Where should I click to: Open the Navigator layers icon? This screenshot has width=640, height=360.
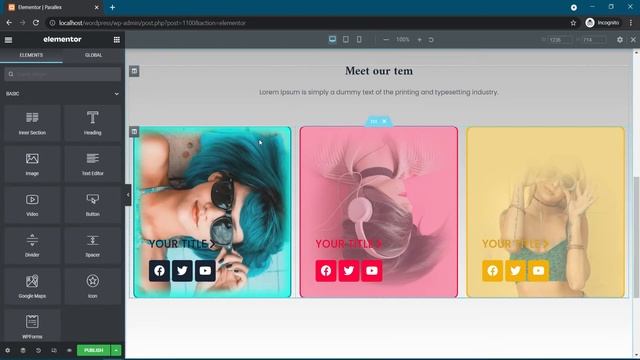(23, 350)
